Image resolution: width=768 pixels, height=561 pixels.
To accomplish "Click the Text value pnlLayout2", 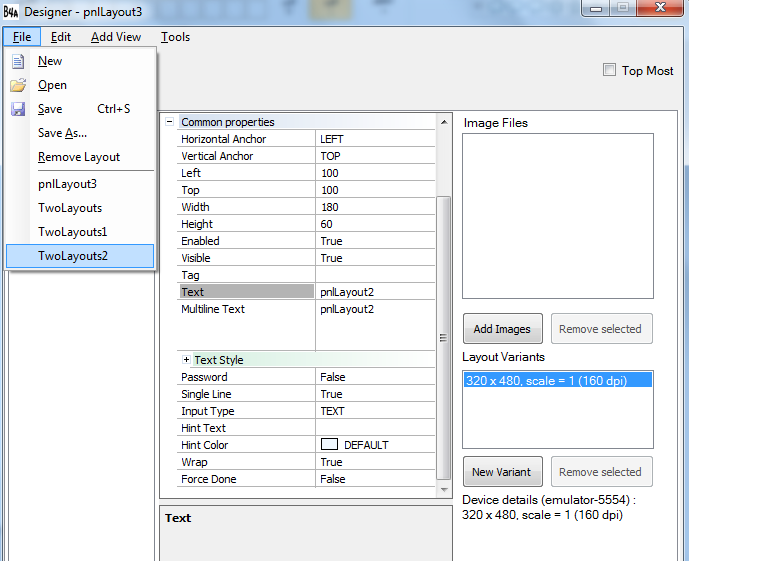I will (x=375, y=292).
